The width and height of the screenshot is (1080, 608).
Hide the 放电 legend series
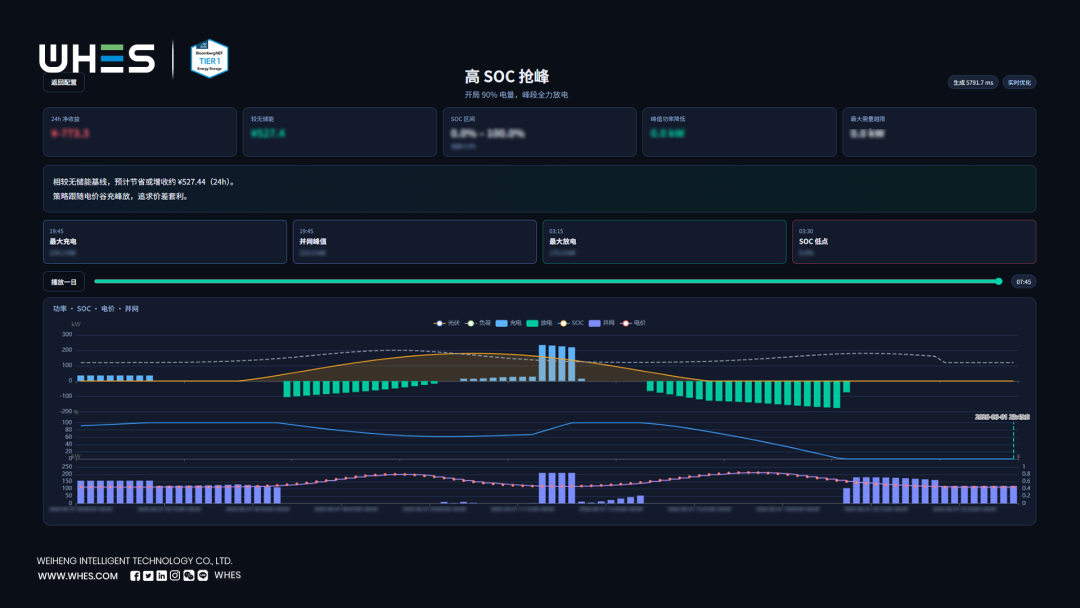(x=539, y=323)
